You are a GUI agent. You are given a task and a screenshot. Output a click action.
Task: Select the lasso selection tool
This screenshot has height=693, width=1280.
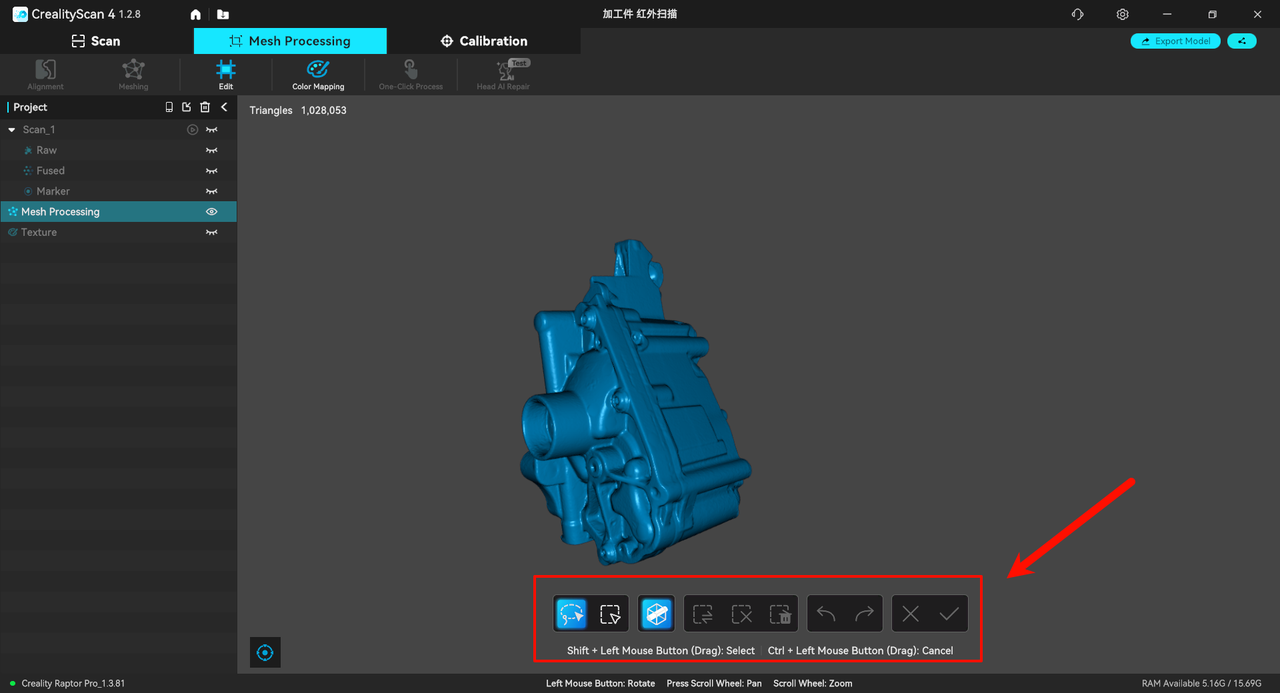571,614
